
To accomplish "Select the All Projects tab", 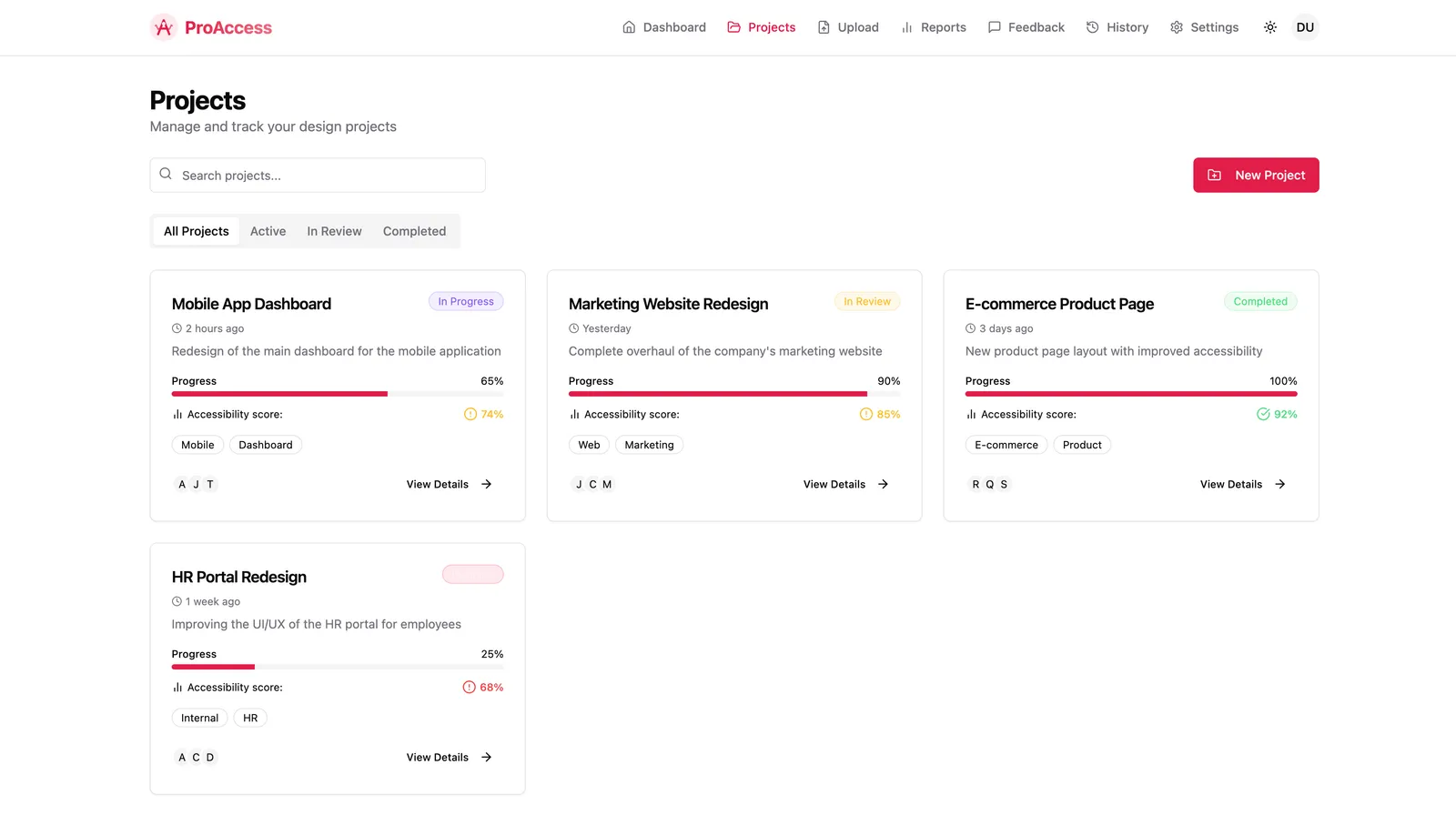I will pyautogui.click(x=197, y=231).
